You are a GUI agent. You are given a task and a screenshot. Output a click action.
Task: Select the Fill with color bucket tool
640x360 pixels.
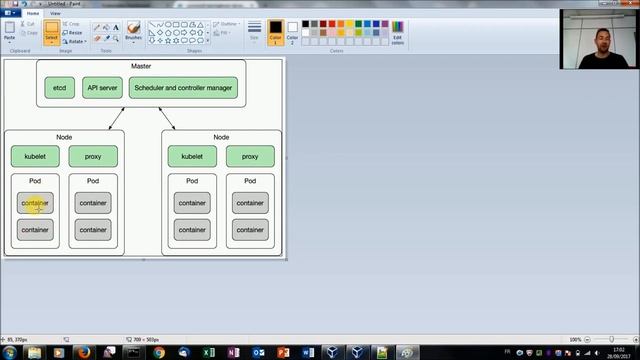pos(106,28)
